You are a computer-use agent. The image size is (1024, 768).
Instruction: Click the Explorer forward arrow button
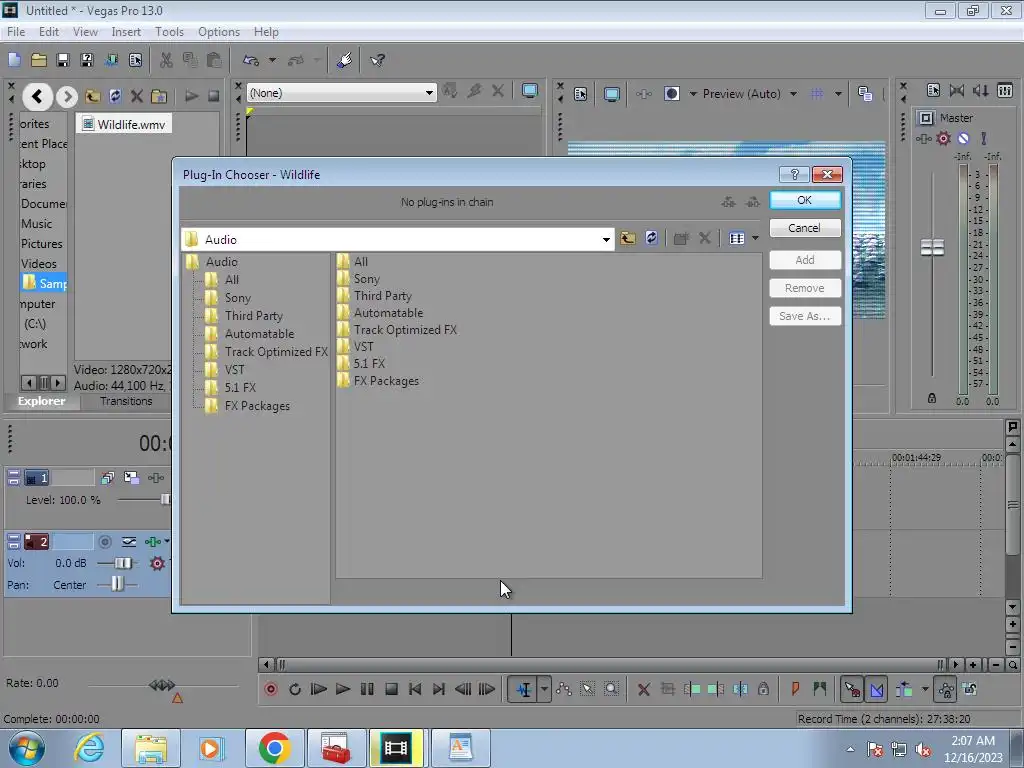point(67,97)
